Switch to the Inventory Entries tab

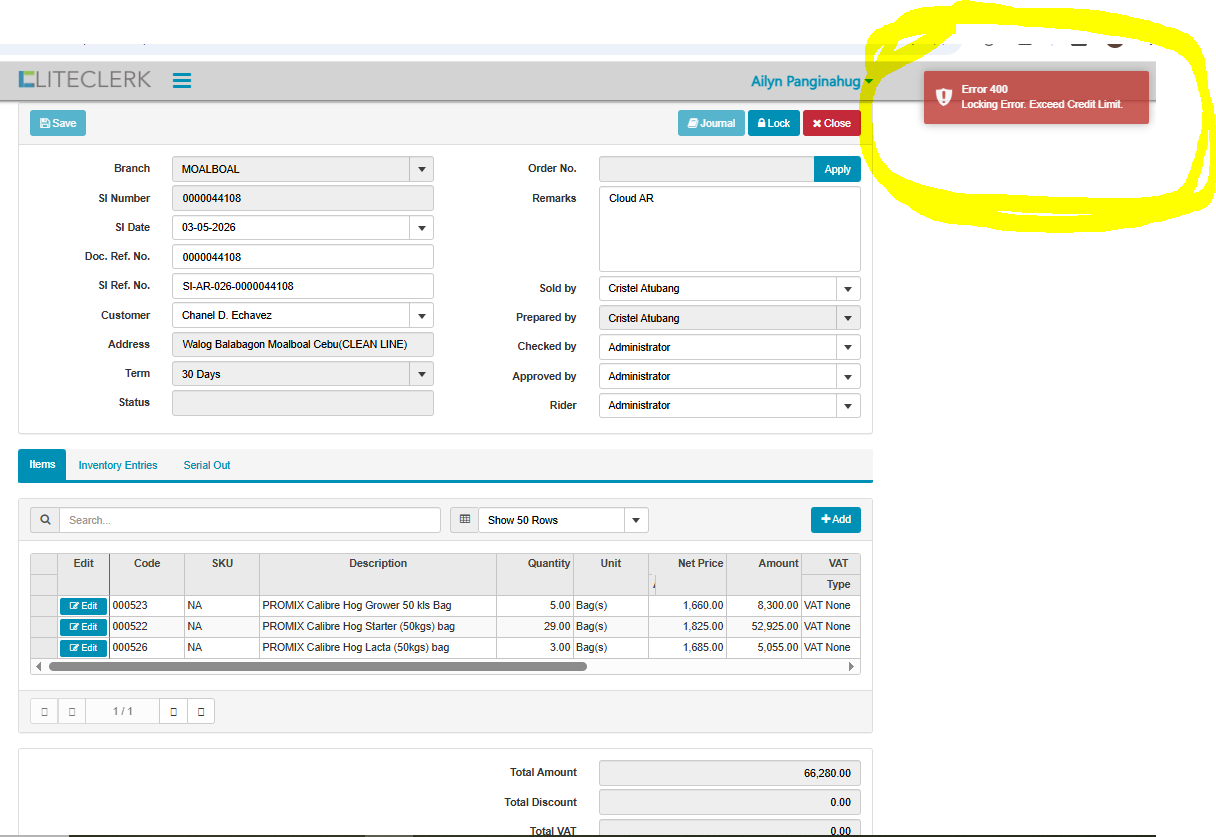pyautogui.click(x=118, y=466)
